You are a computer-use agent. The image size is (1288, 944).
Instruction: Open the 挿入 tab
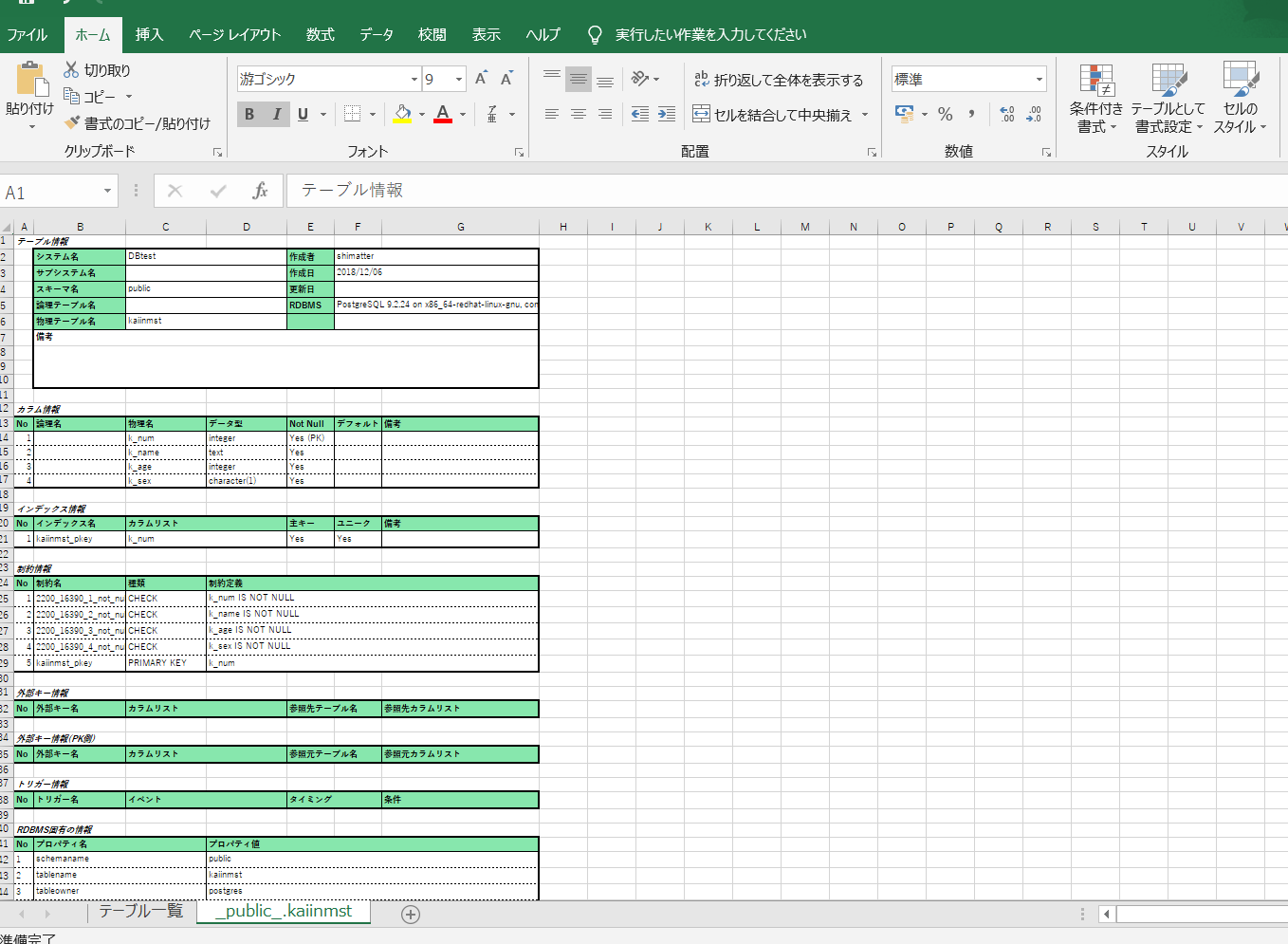pos(150,35)
